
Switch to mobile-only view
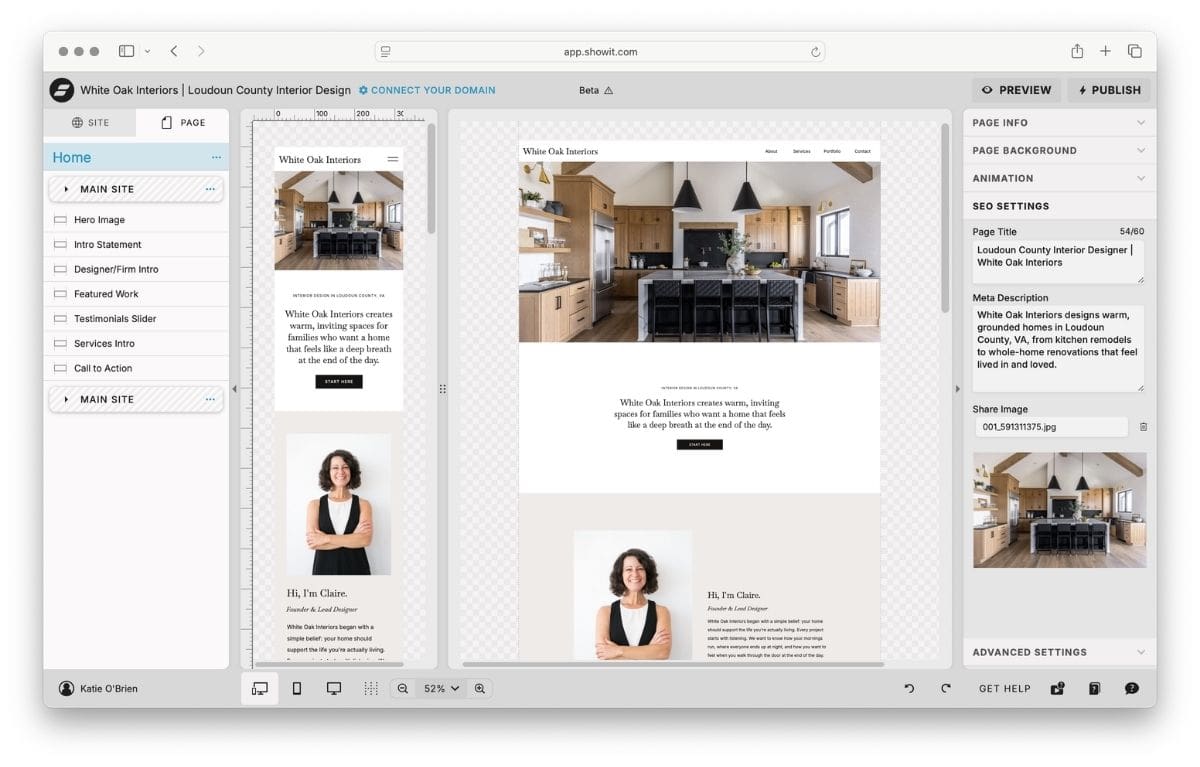297,689
